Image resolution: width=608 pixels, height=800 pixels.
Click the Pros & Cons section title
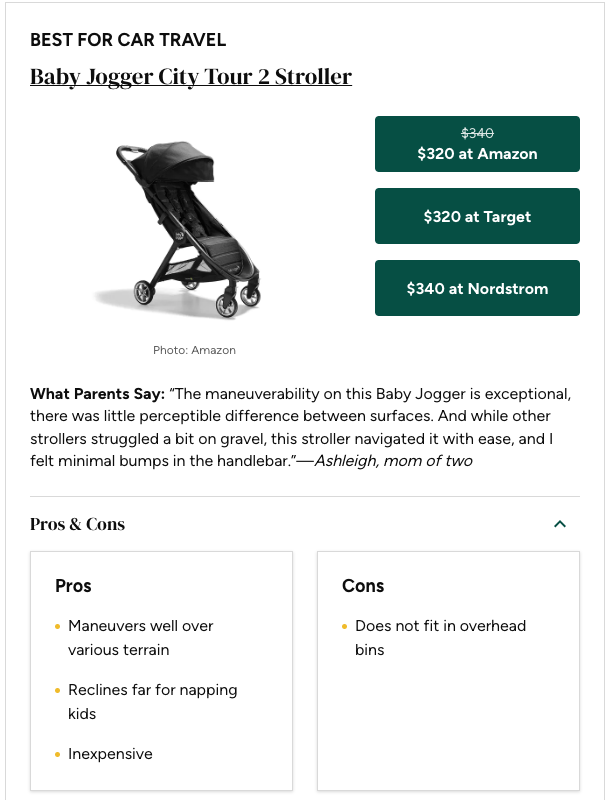(x=78, y=524)
